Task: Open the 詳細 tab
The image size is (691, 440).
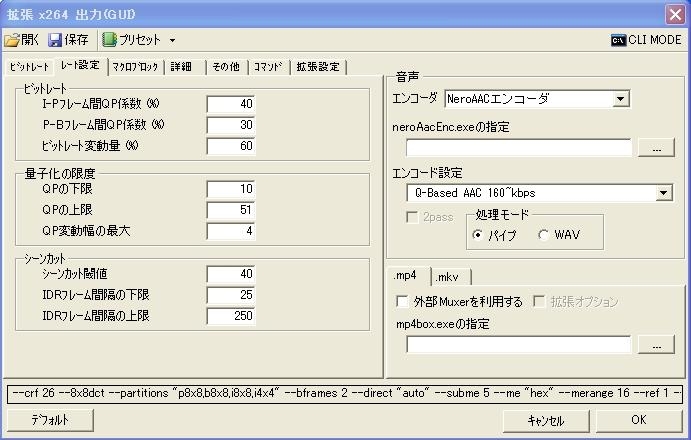Action: (x=184, y=67)
